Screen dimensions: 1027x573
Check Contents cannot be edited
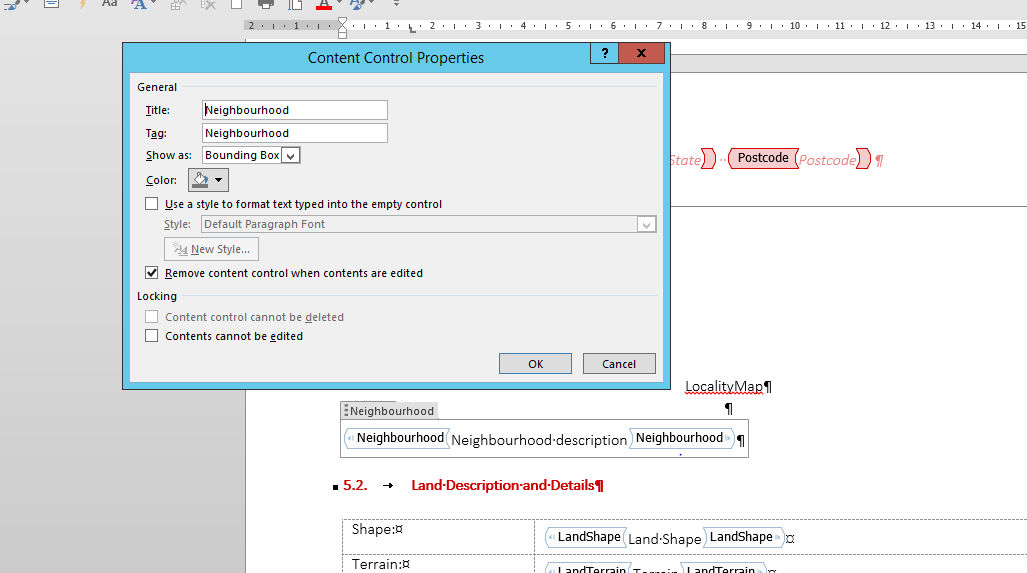click(x=151, y=335)
